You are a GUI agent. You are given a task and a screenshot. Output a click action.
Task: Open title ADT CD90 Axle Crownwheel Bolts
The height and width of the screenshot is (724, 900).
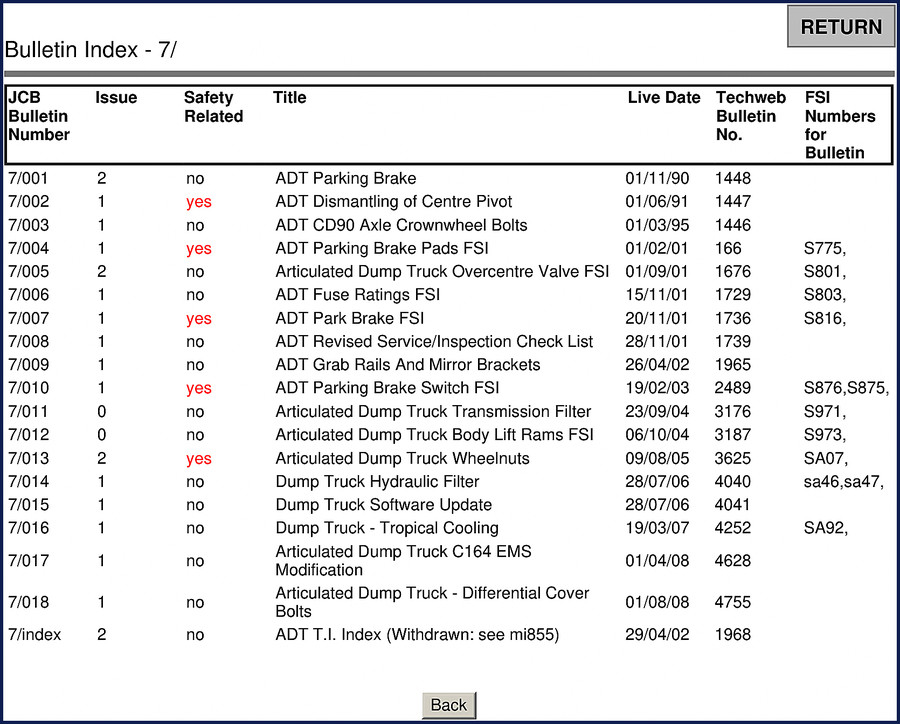pyautogui.click(x=401, y=225)
